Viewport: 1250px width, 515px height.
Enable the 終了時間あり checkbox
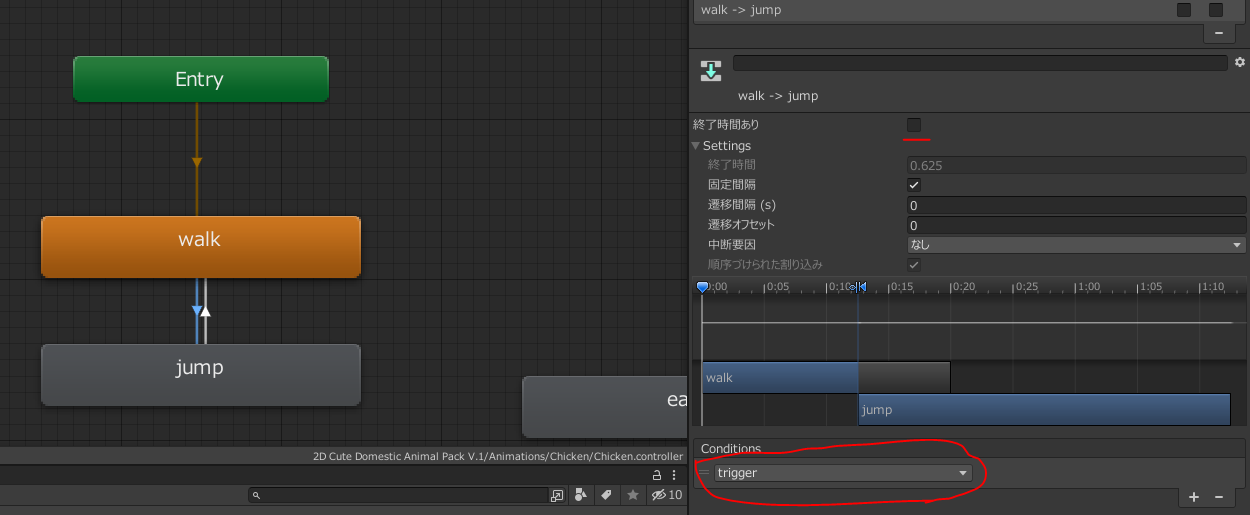click(x=914, y=125)
